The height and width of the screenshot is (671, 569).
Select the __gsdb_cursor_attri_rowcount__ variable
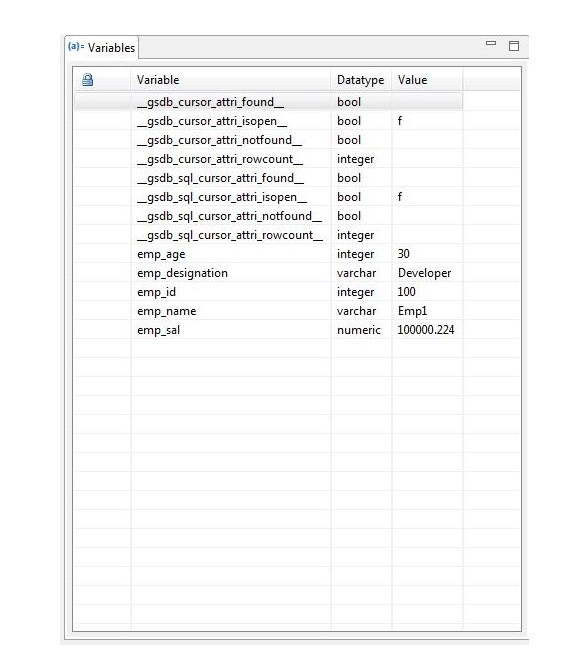220,159
